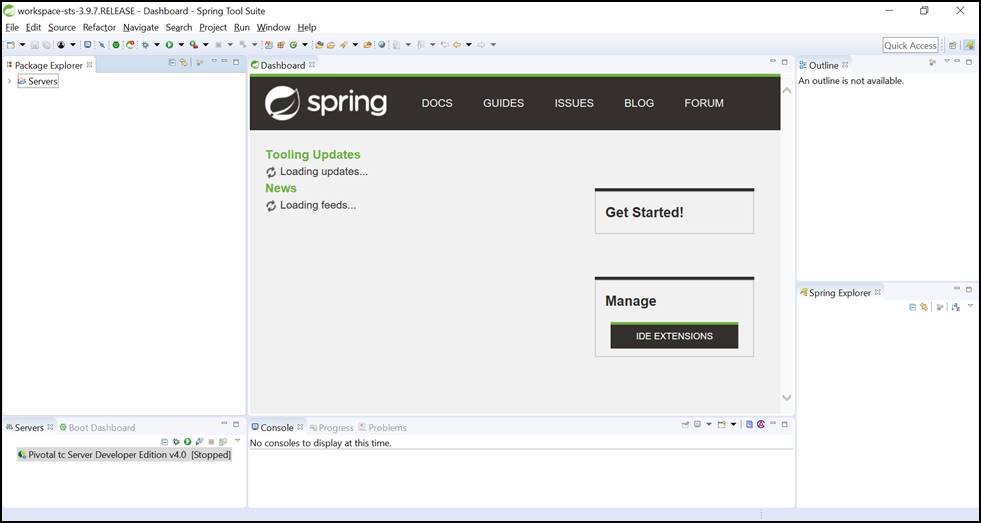Open the Source menu
The width and height of the screenshot is (981, 523).
tap(62, 28)
